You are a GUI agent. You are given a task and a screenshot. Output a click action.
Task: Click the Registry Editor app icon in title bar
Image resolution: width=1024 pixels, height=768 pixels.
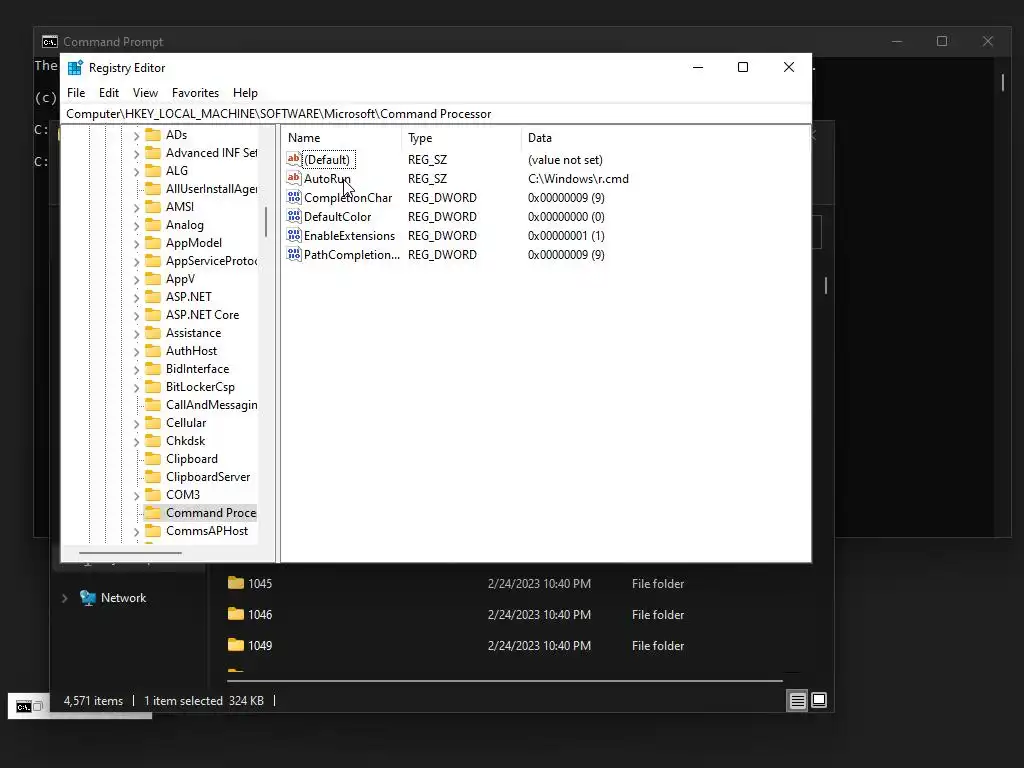[75, 68]
